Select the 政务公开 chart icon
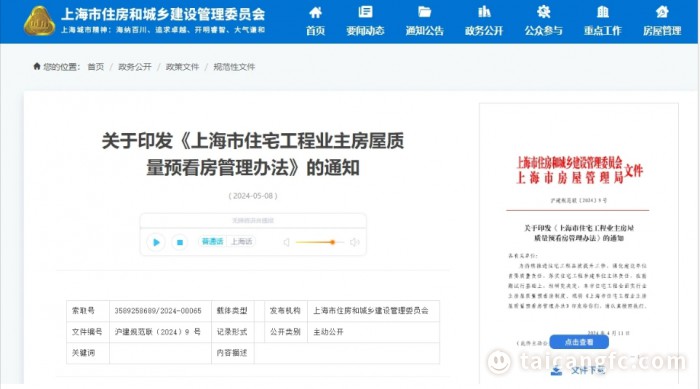Viewport: 700px width, 389px height. click(x=484, y=12)
